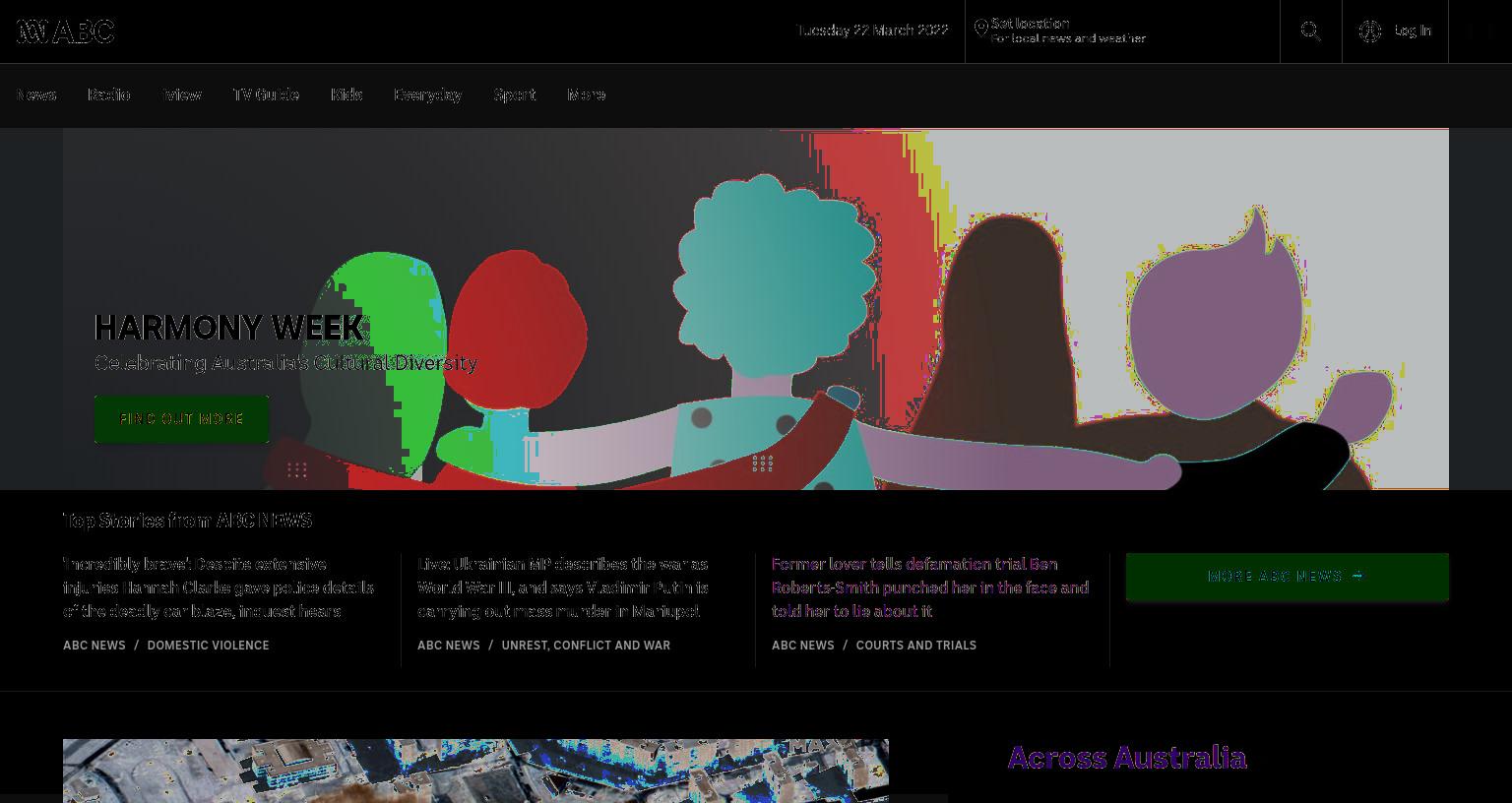Click ABC News beside Courts and Trials
Screen dimensions: 1512x803
click(803, 646)
